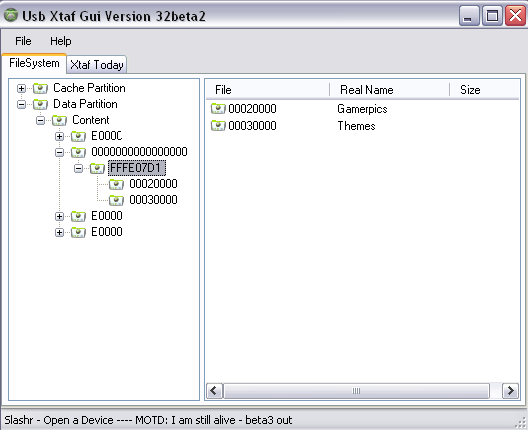
Task: Click the folder icon beside 0000000000000000
Action: 78,152
